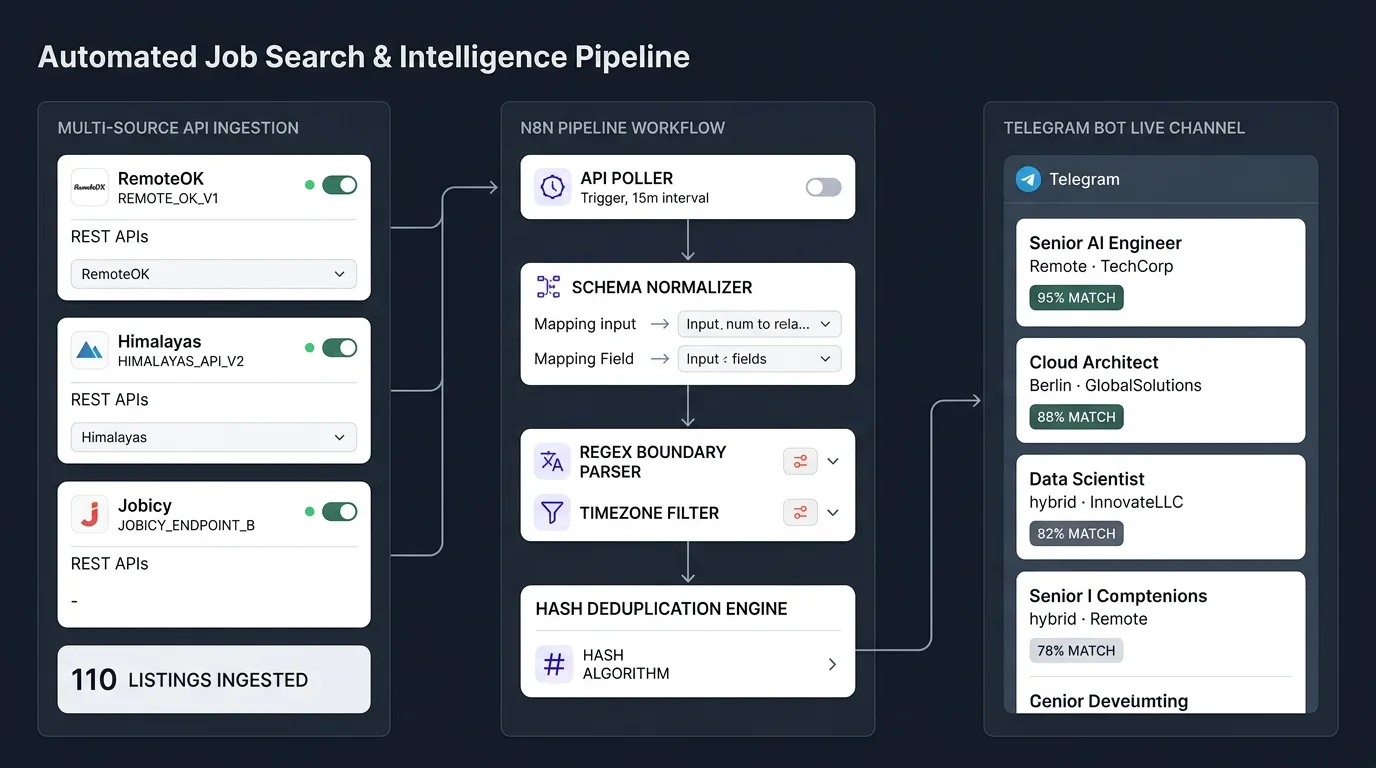Click 'N8N PIPELINE WORKFLOW' heading
This screenshot has width=1376, height=768.
[623, 128]
